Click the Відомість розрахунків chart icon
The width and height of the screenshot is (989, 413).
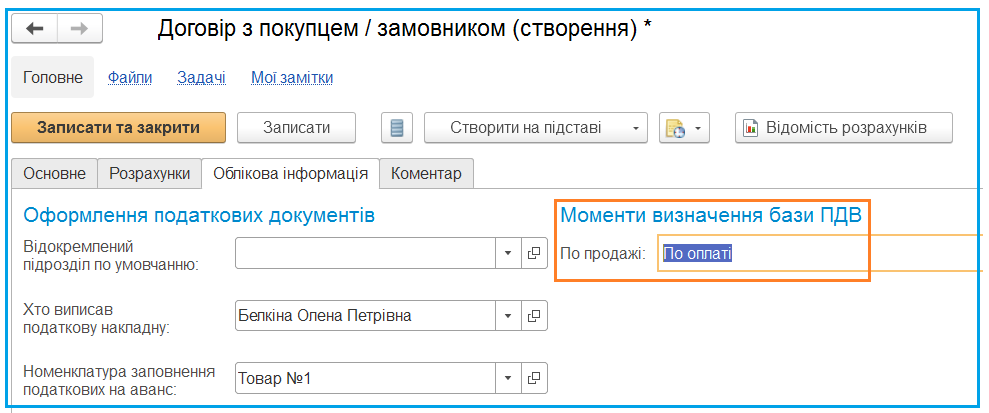751,128
